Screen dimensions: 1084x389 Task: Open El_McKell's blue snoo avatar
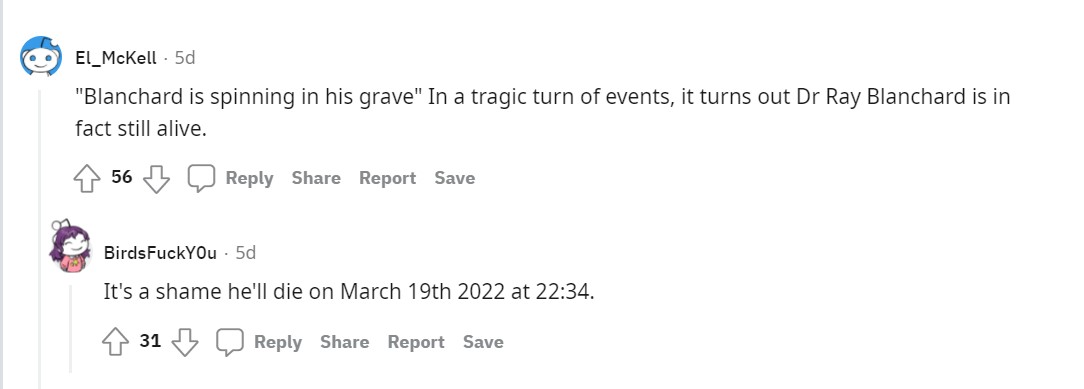tap(41, 57)
